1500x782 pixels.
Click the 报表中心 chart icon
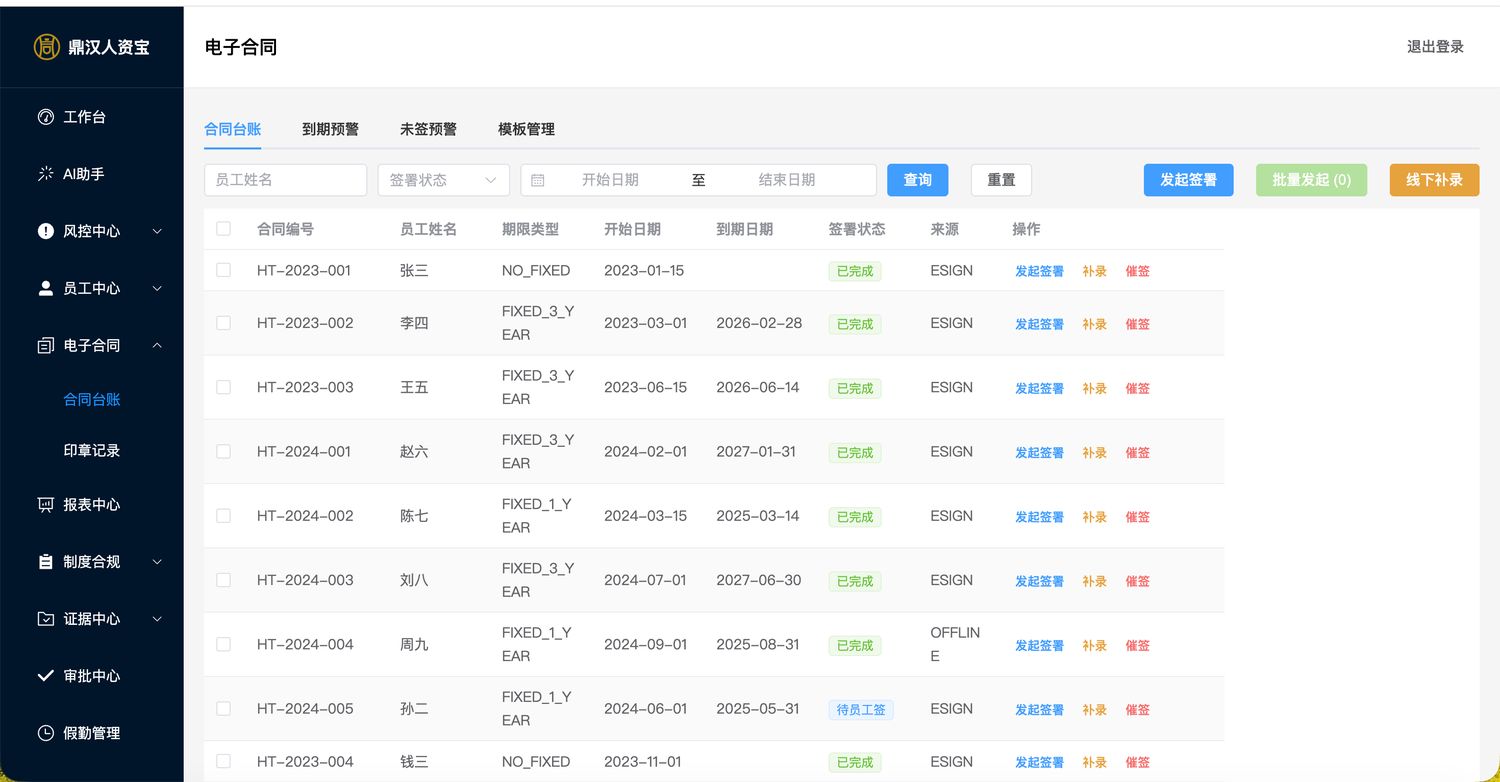45,505
